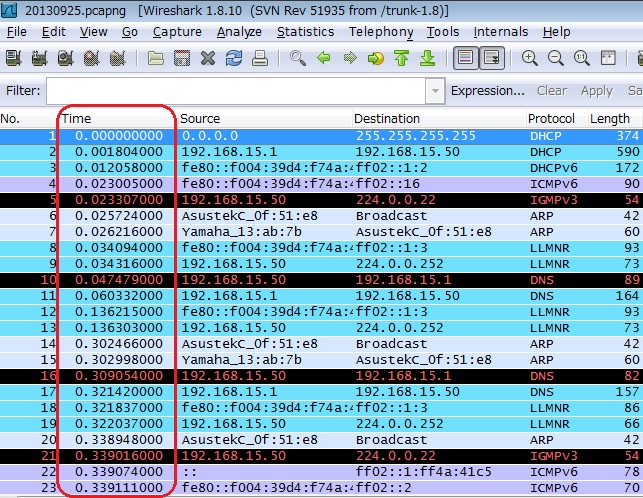
Task: Select packet 2 DHCP length 590
Action: (322, 152)
